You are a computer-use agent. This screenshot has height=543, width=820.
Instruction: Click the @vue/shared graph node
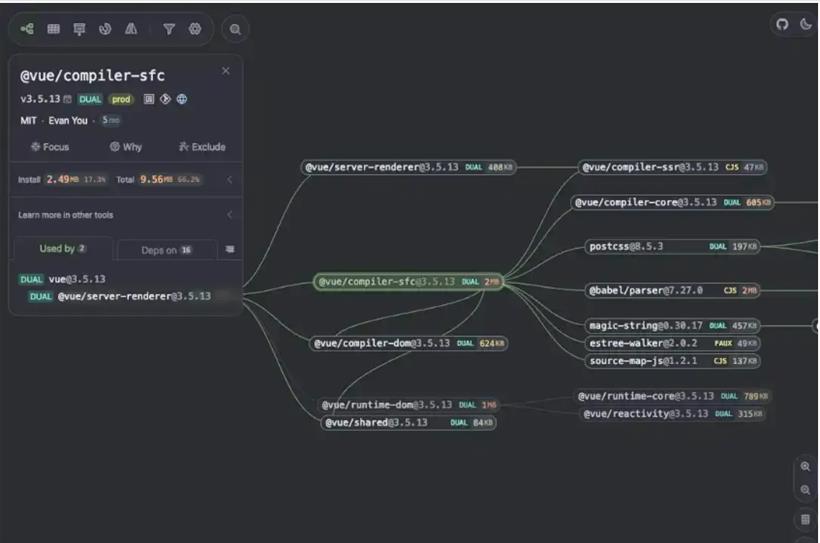(408, 422)
